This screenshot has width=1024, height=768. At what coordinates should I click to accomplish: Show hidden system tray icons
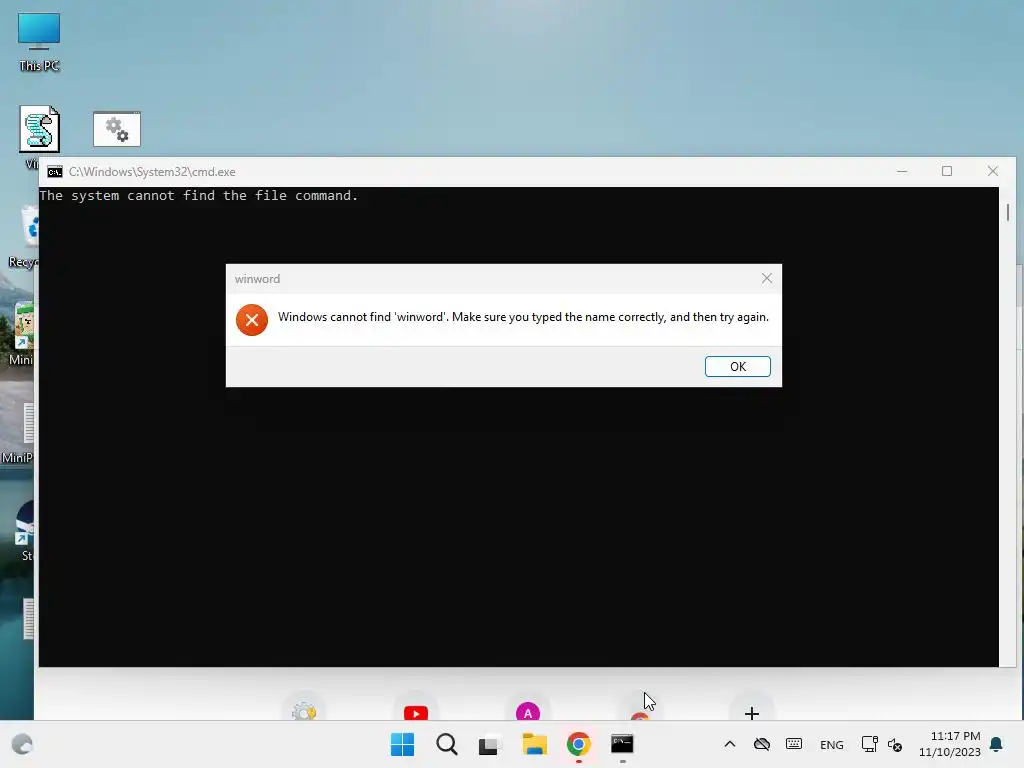coord(730,744)
